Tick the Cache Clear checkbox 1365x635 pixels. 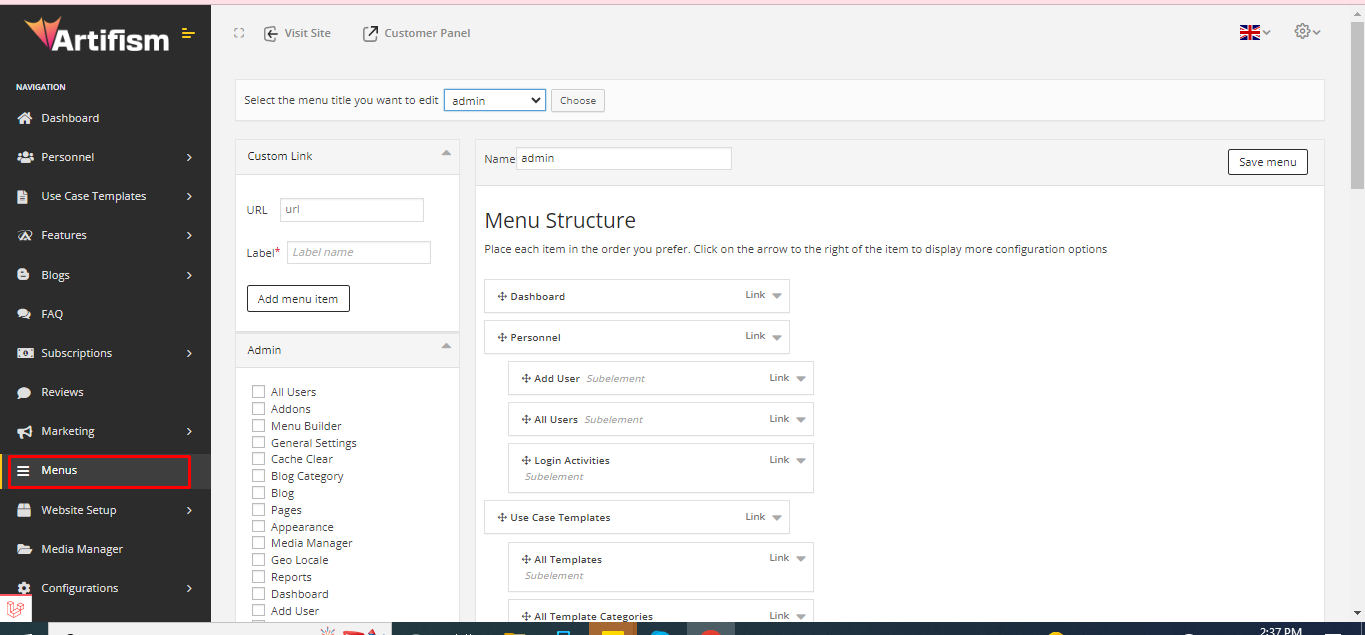(259, 459)
